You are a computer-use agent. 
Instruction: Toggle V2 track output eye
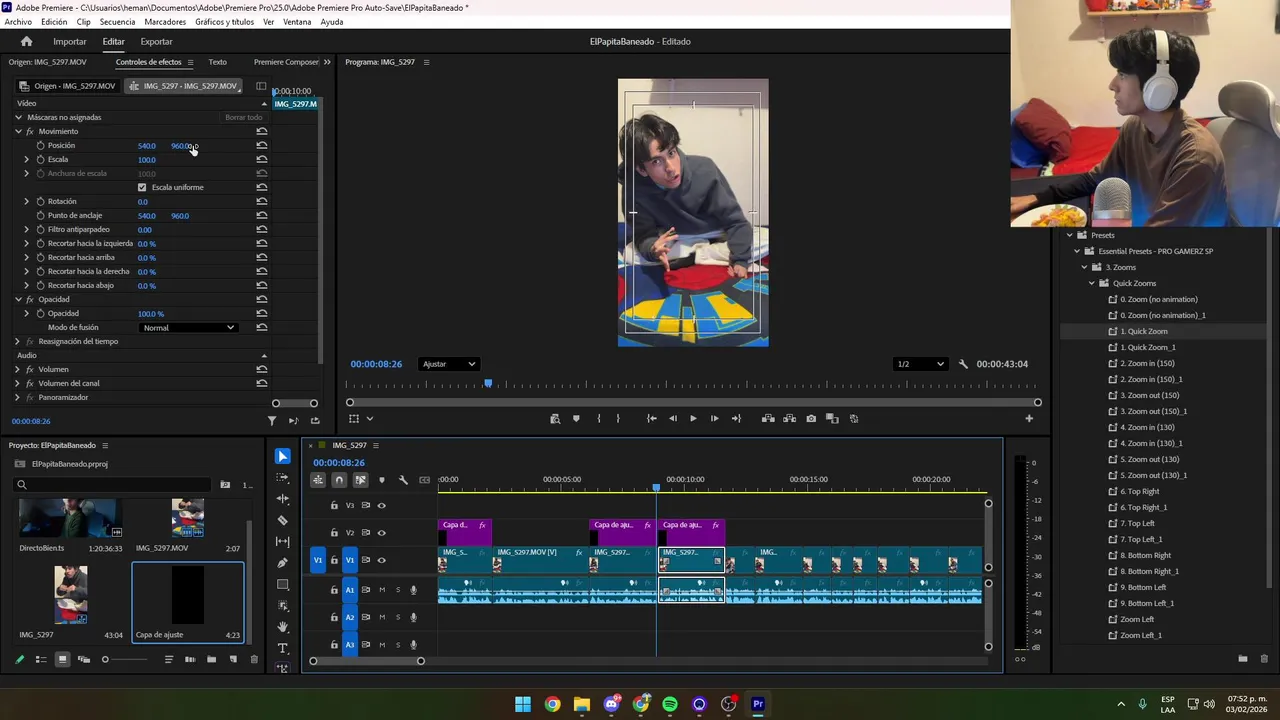(381, 532)
